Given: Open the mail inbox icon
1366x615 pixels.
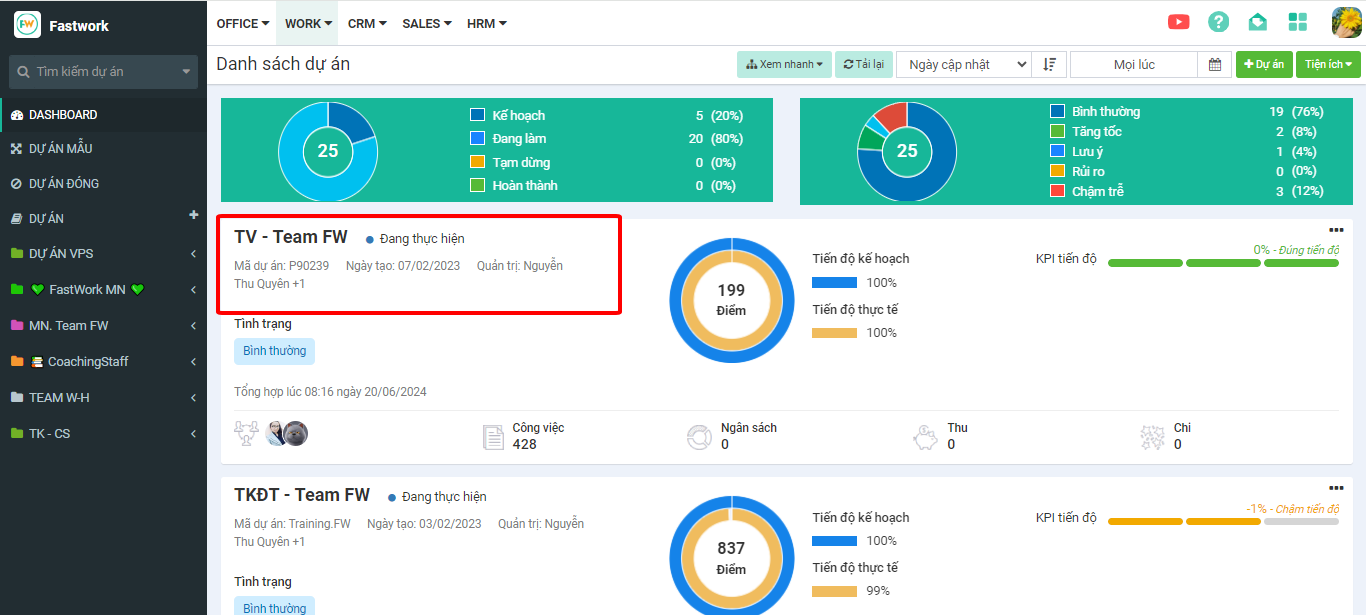Looking at the screenshot, I should pos(1257,22).
